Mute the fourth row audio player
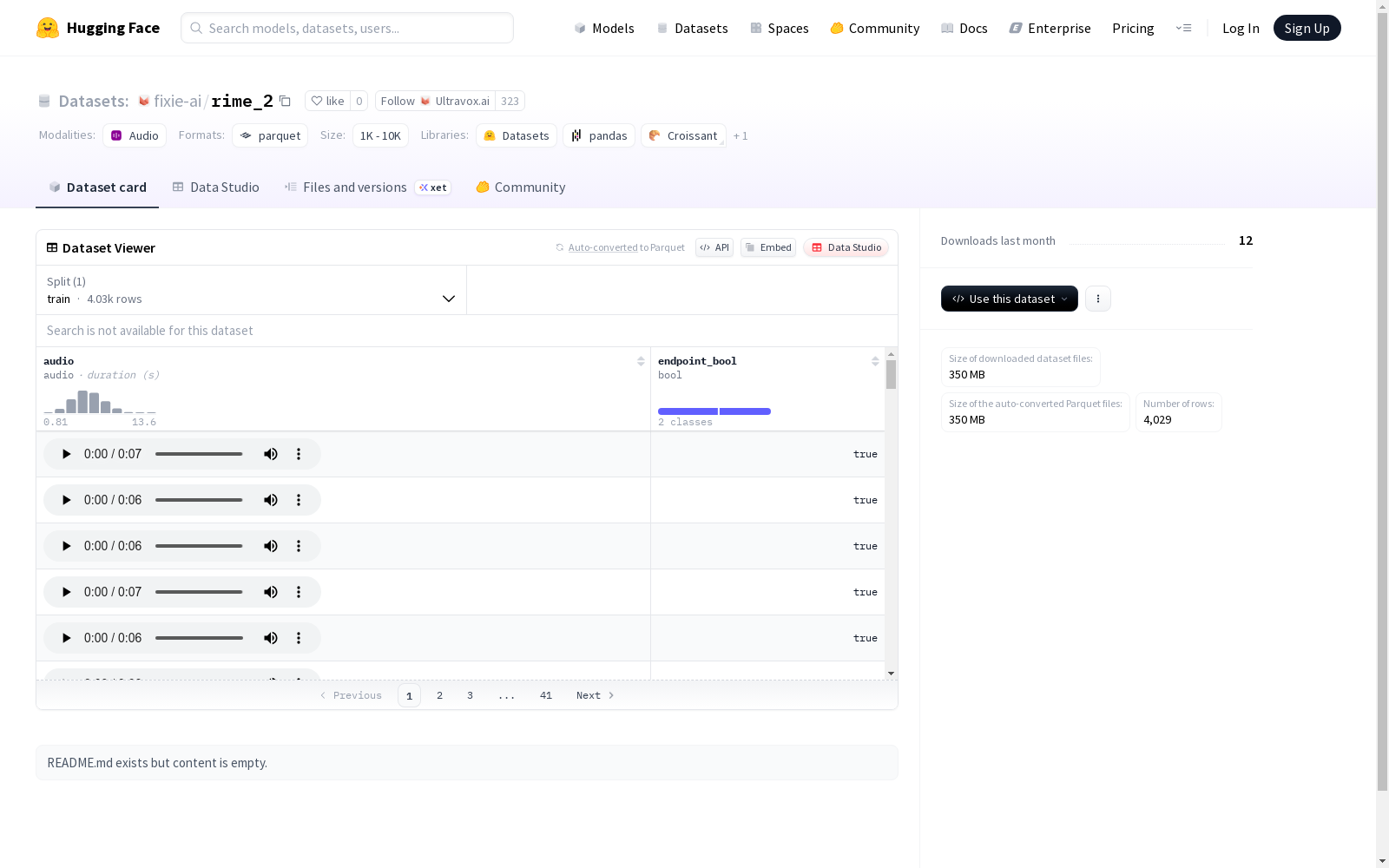The image size is (1389, 868). pyautogui.click(x=271, y=592)
